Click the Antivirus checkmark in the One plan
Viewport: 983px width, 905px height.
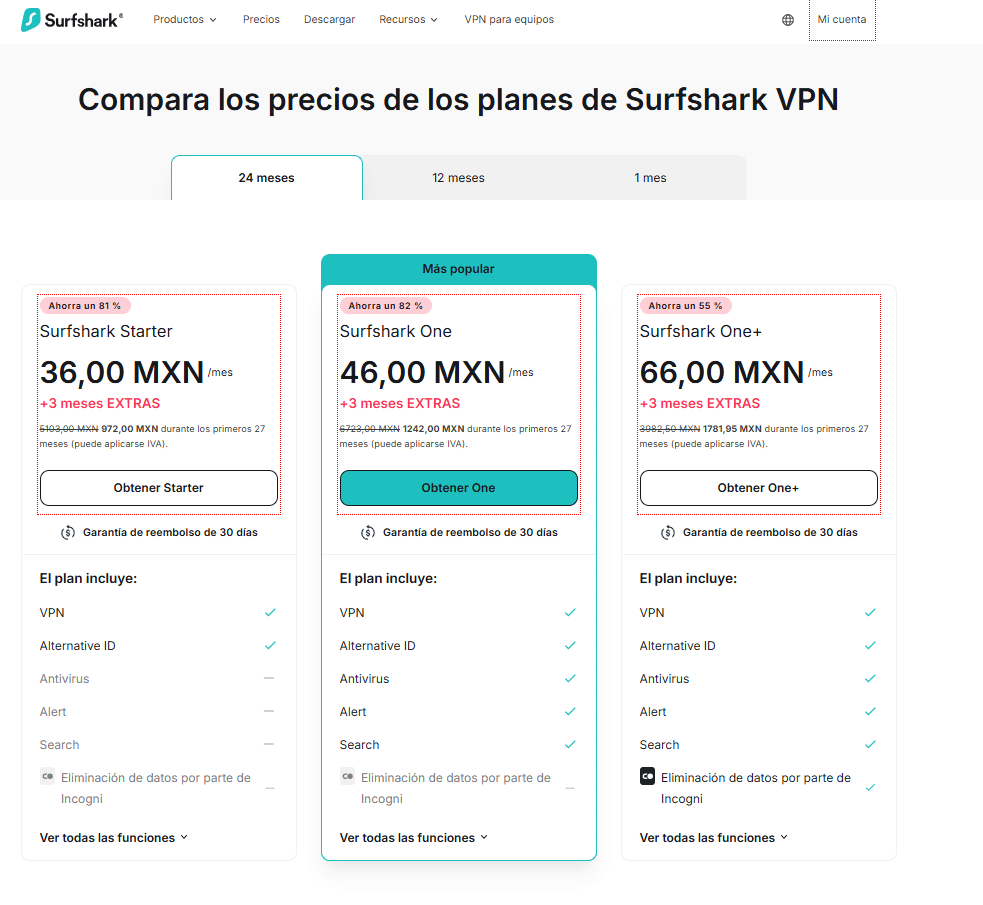(x=570, y=678)
